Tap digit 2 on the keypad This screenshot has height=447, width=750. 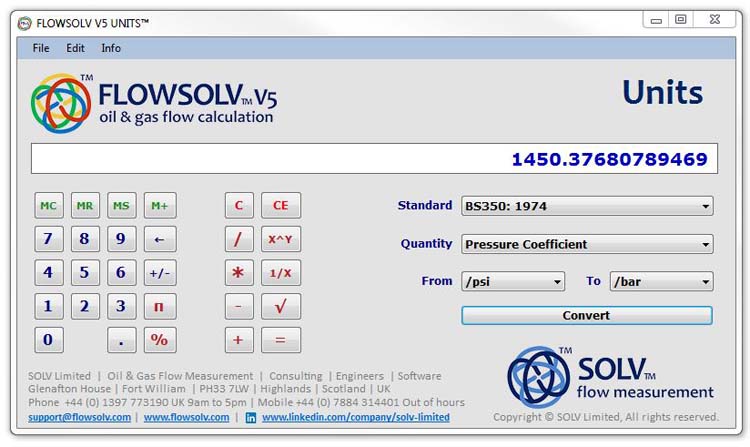pyautogui.click(x=85, y=306)
